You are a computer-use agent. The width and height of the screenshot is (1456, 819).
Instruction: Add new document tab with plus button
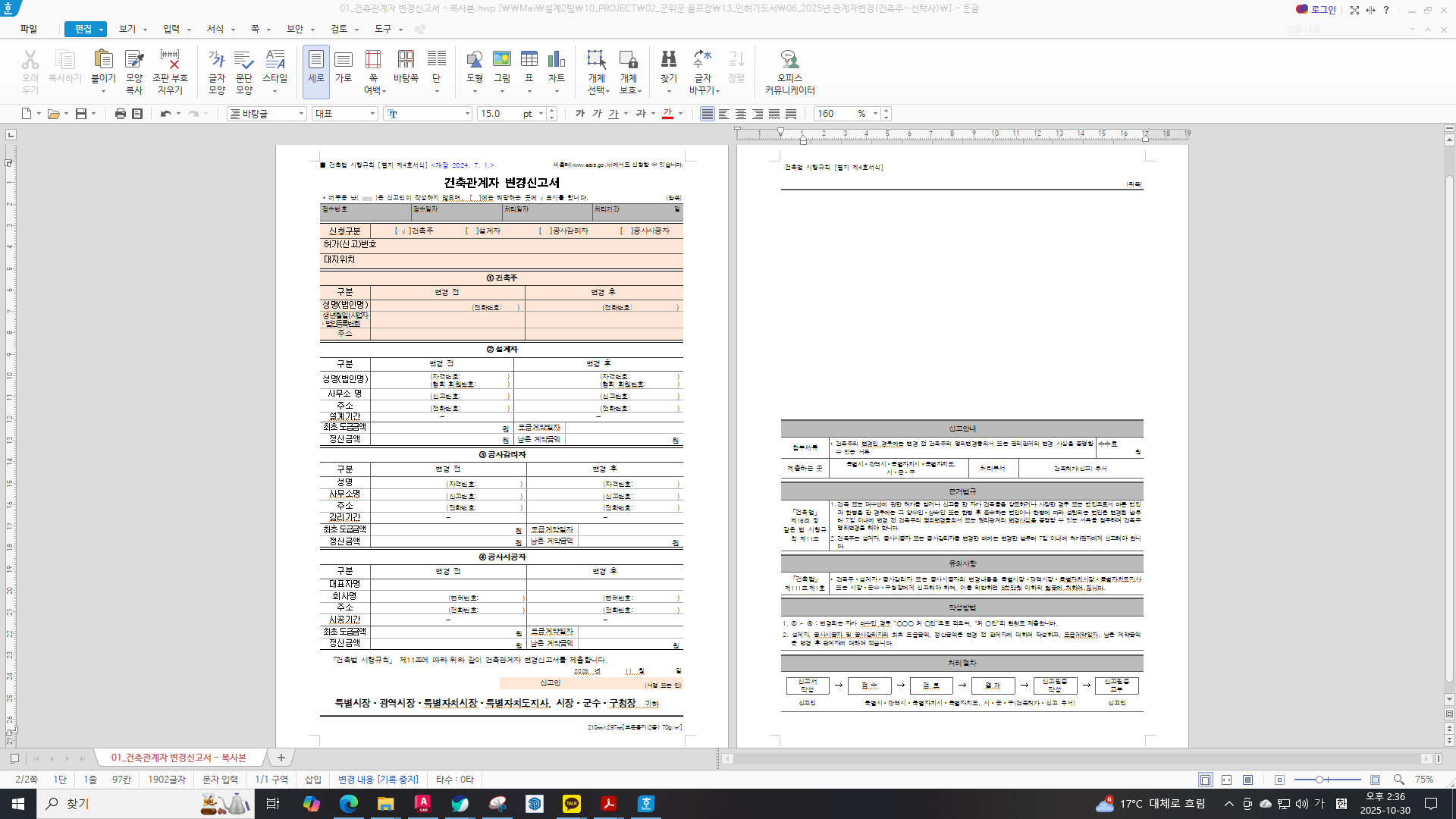281,758
